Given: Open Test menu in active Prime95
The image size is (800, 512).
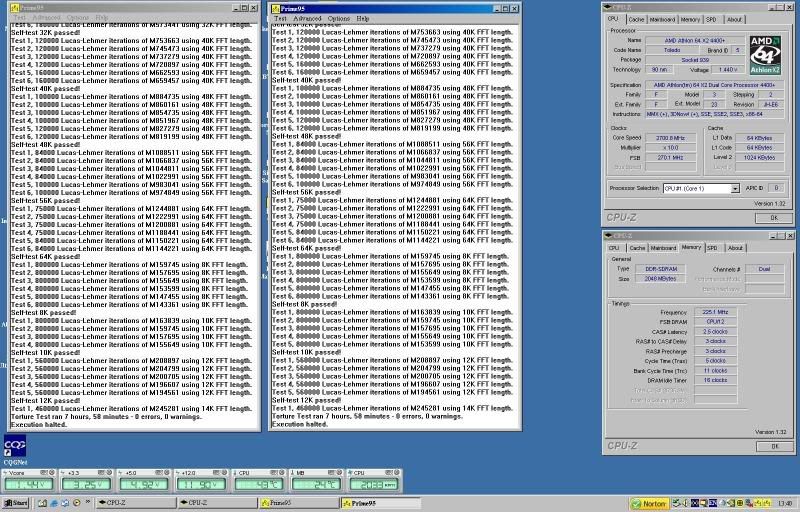Looking at the screenshot, I should (x=280, y=18).
